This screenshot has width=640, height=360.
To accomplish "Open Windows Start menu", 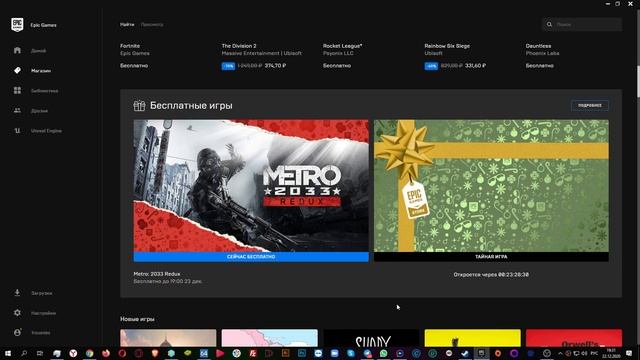I will [x=7, y=353].
